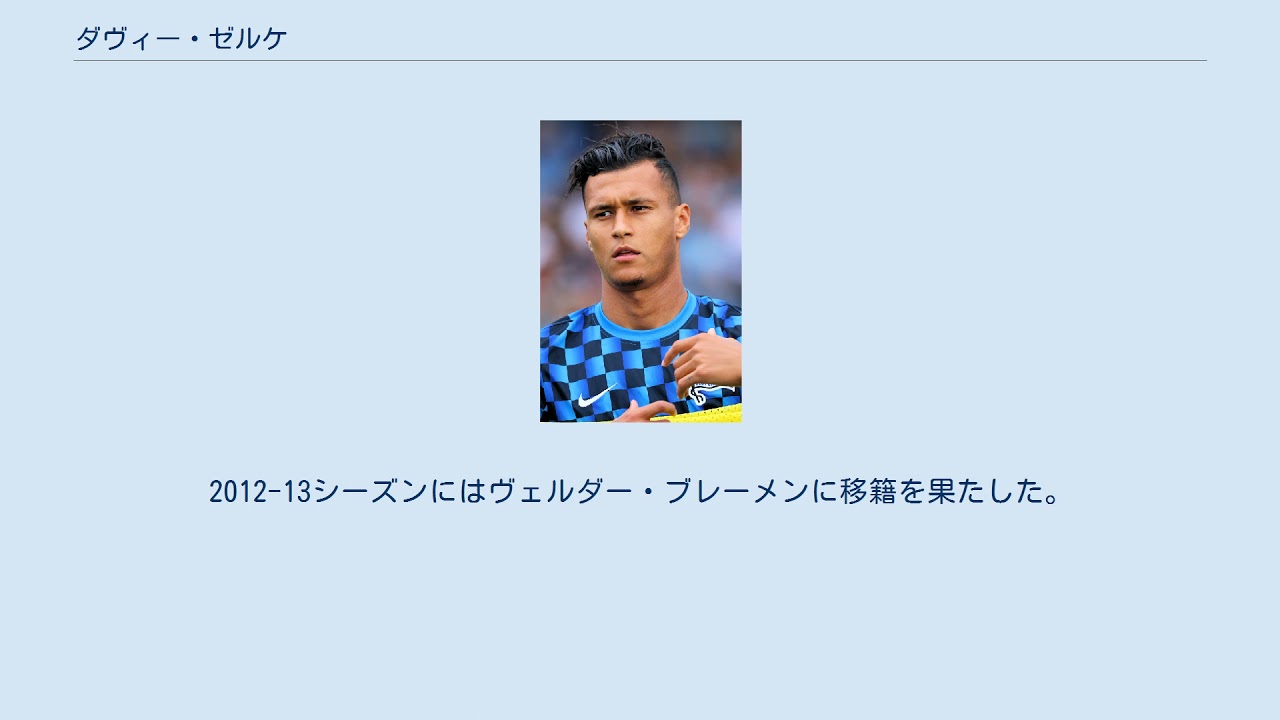This screenshot has width=1280, height=720.
Task: Click the player's dark styled hair
Action: pos(623,160)
